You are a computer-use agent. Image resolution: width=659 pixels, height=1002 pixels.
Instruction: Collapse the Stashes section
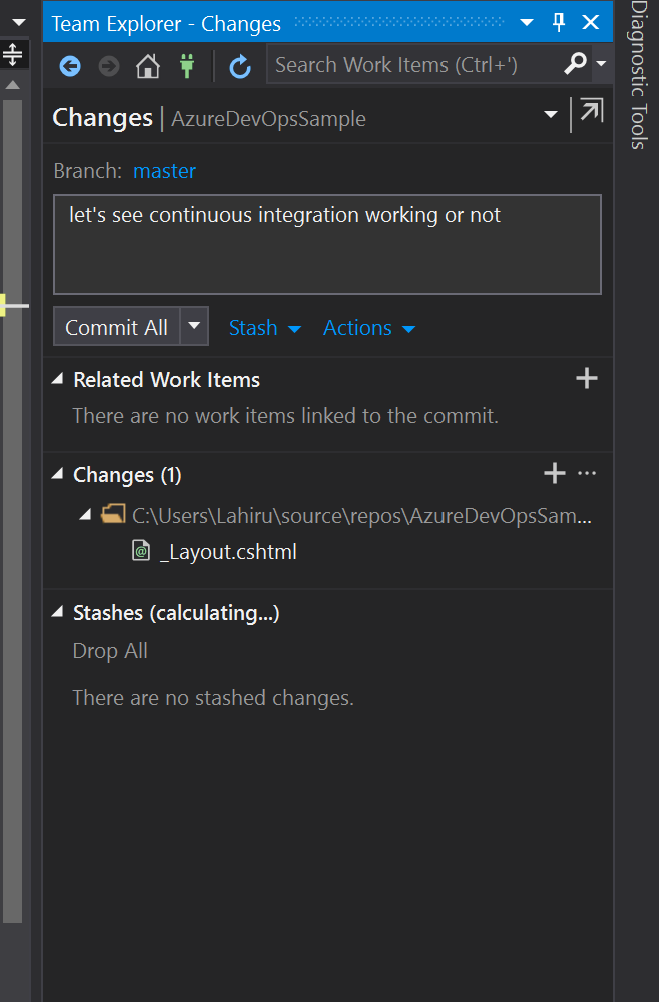[60, 613]
